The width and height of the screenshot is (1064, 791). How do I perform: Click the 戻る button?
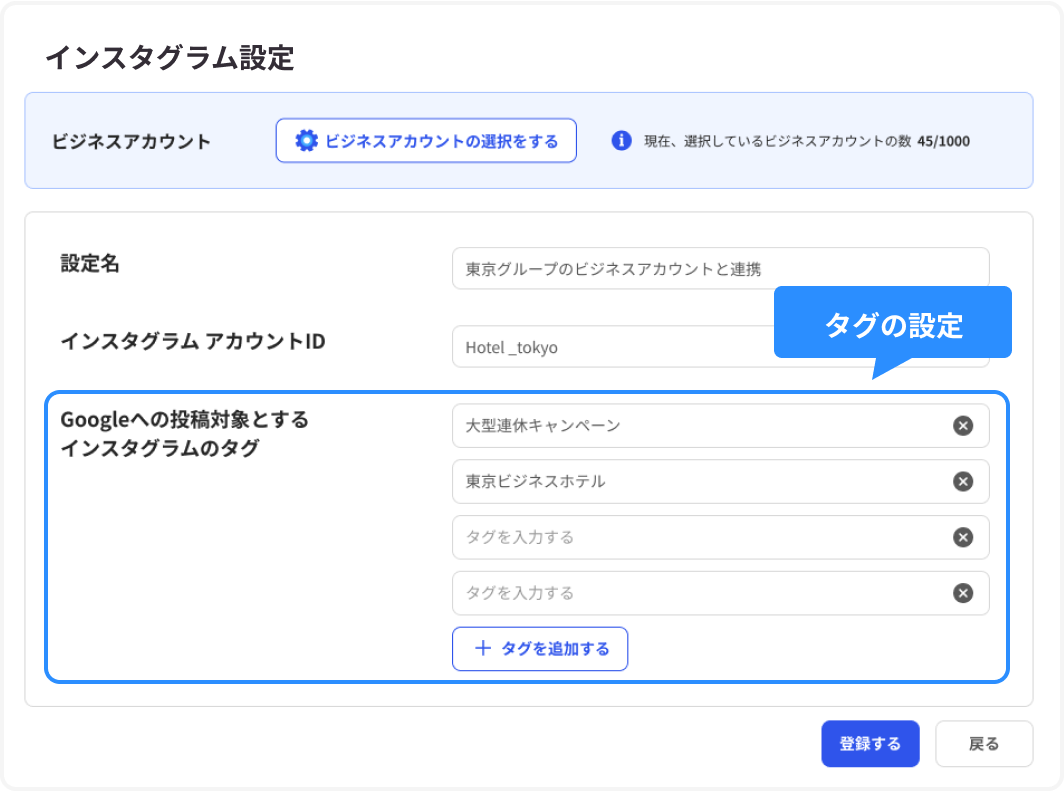pos(984,743)
